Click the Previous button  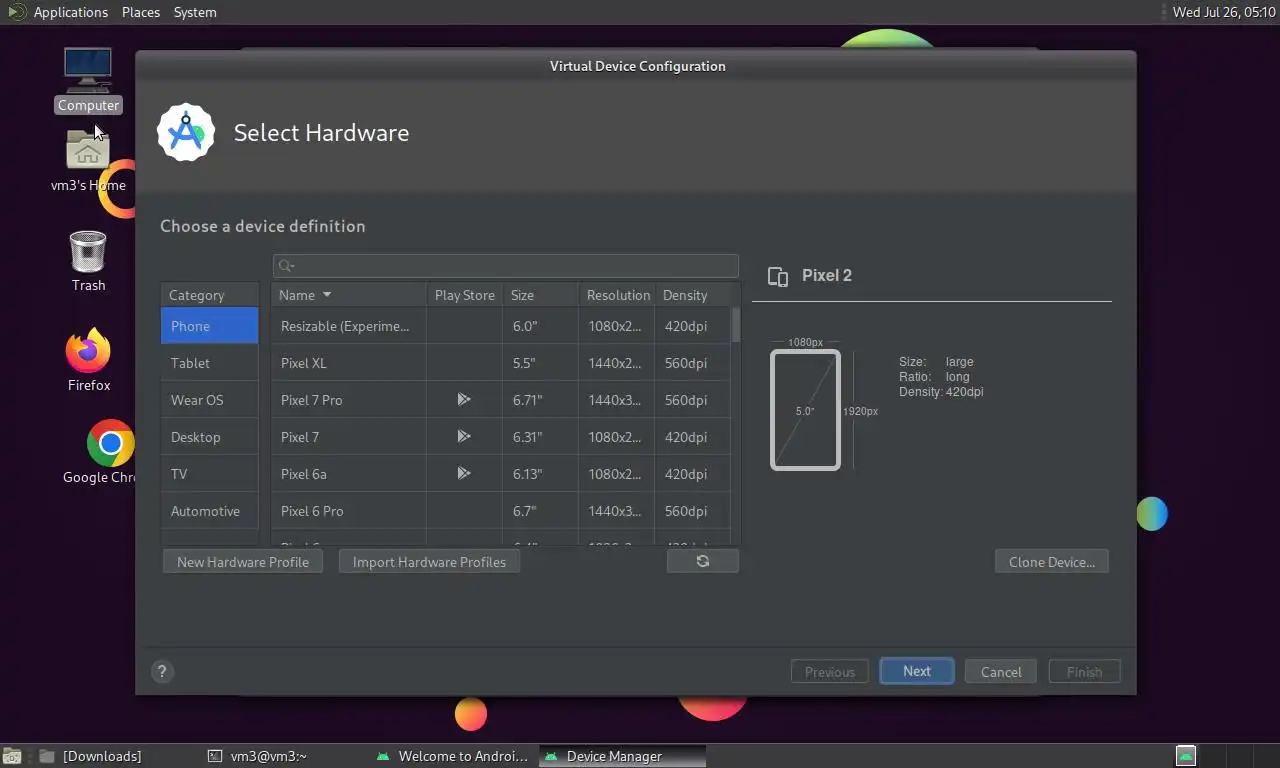click(x=830, y=672)
